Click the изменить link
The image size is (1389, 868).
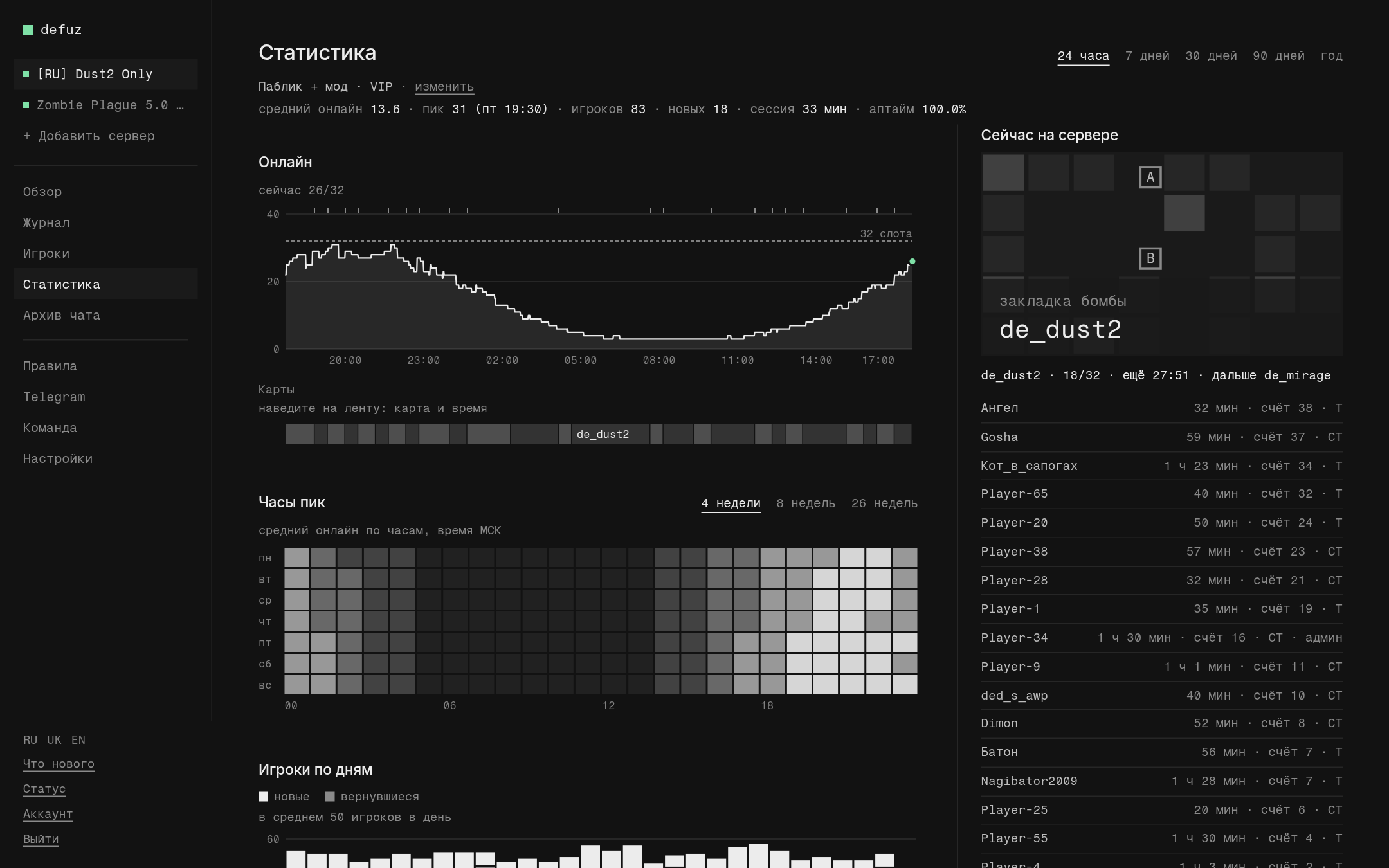(444, 86)
